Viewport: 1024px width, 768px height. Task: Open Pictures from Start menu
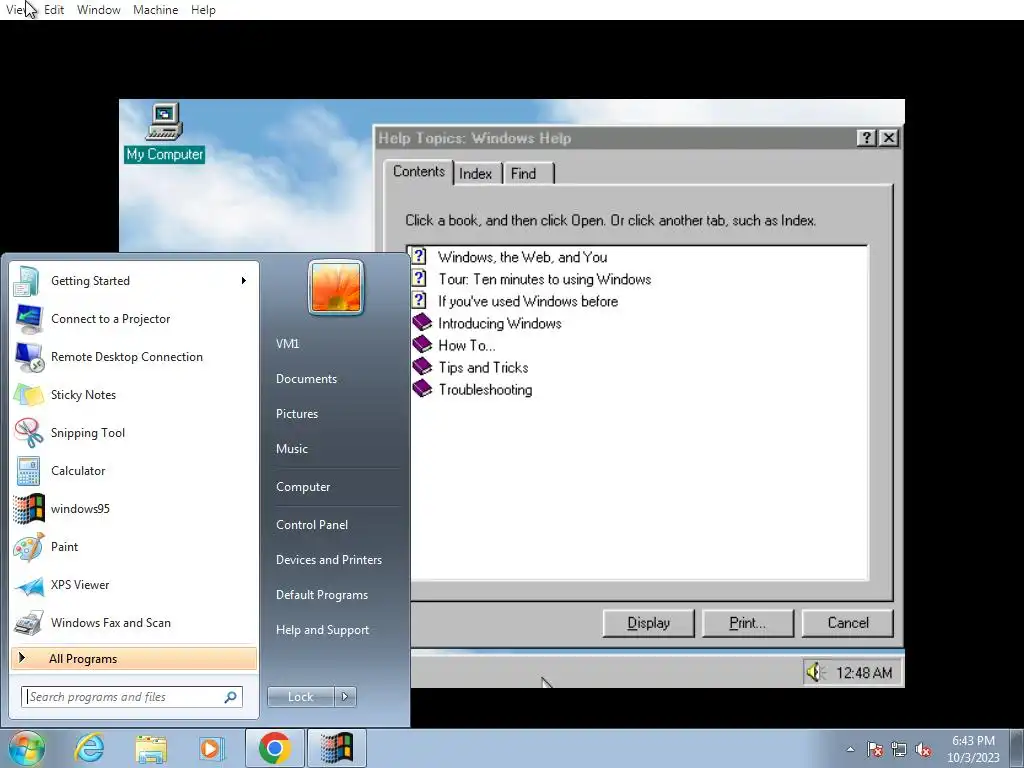[x=297, y=414]
